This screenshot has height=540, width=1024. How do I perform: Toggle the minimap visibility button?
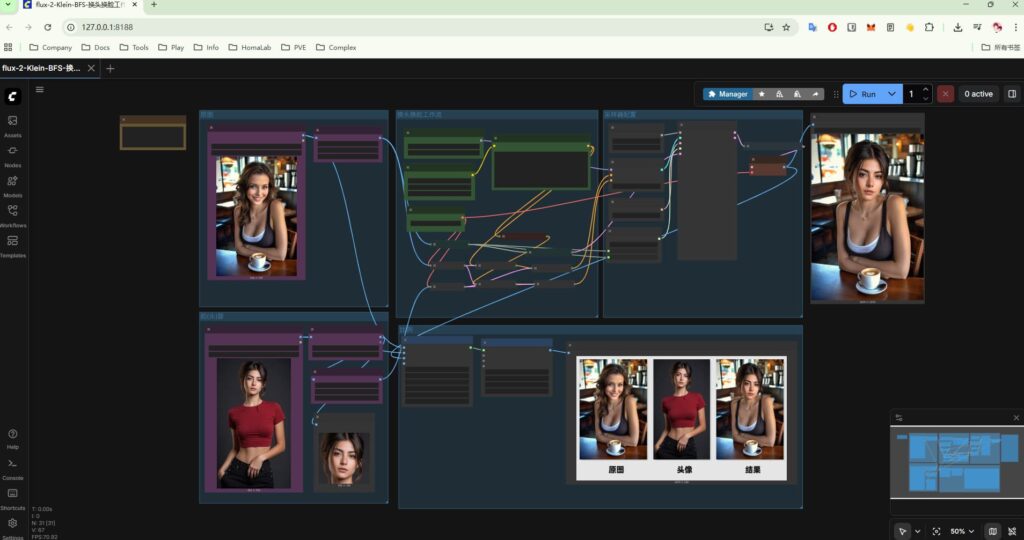(992, 531)
